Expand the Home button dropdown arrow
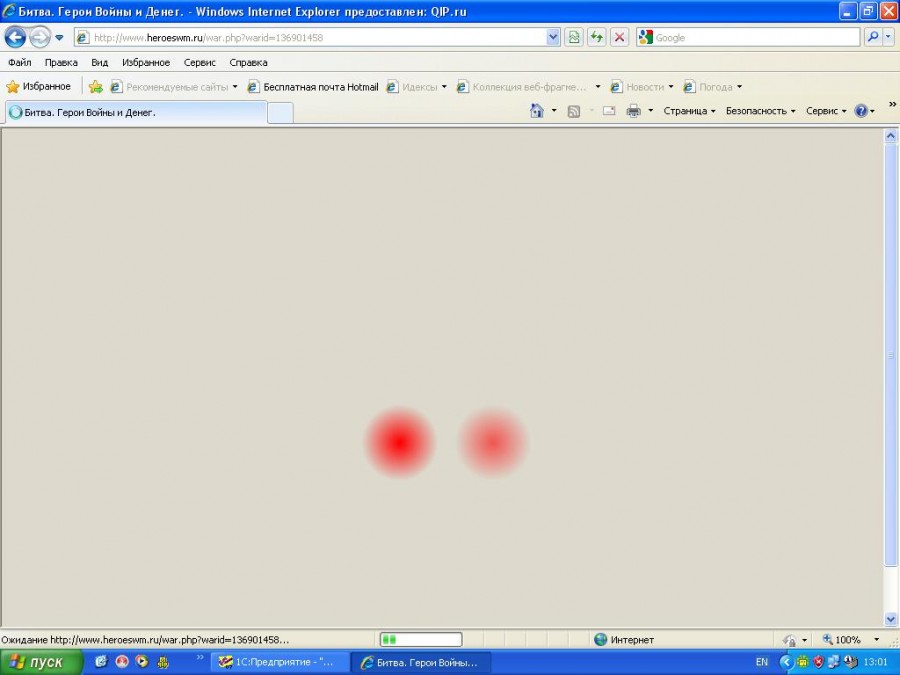This screenshot has height=675, width=900. [x=554, y=111]
